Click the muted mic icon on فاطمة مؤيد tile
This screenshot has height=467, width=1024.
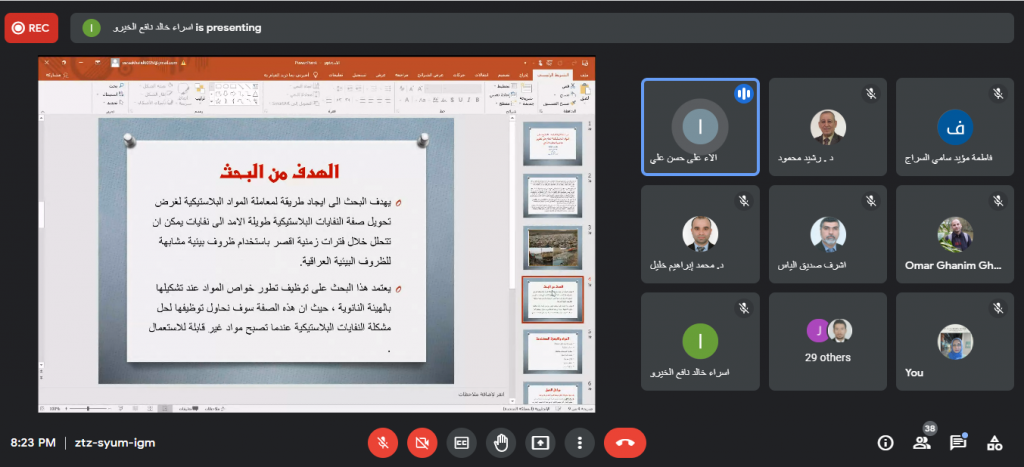997,93
